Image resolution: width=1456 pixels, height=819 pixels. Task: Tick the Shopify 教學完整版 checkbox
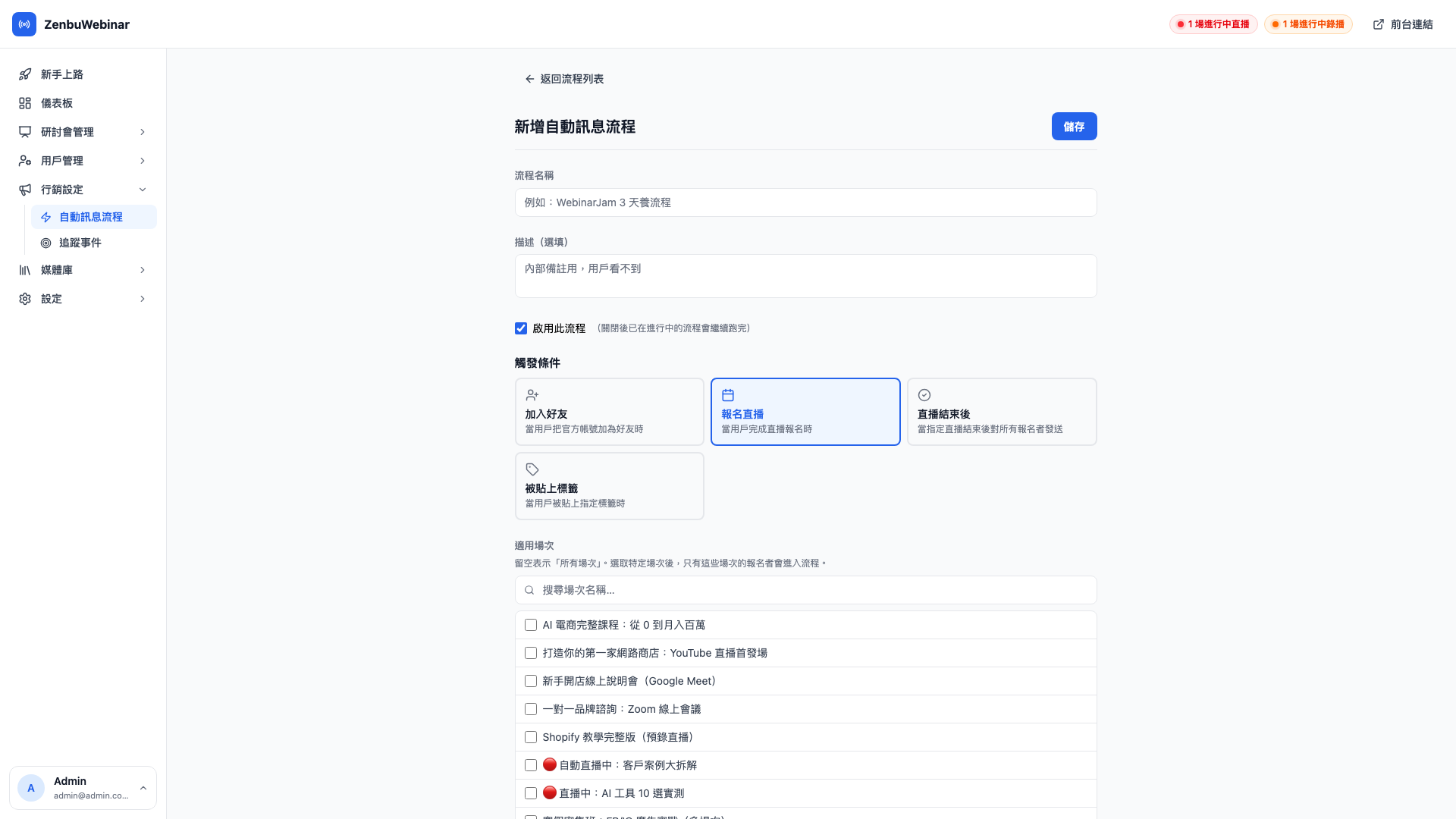pyautogui.click(x=531, y=737)
